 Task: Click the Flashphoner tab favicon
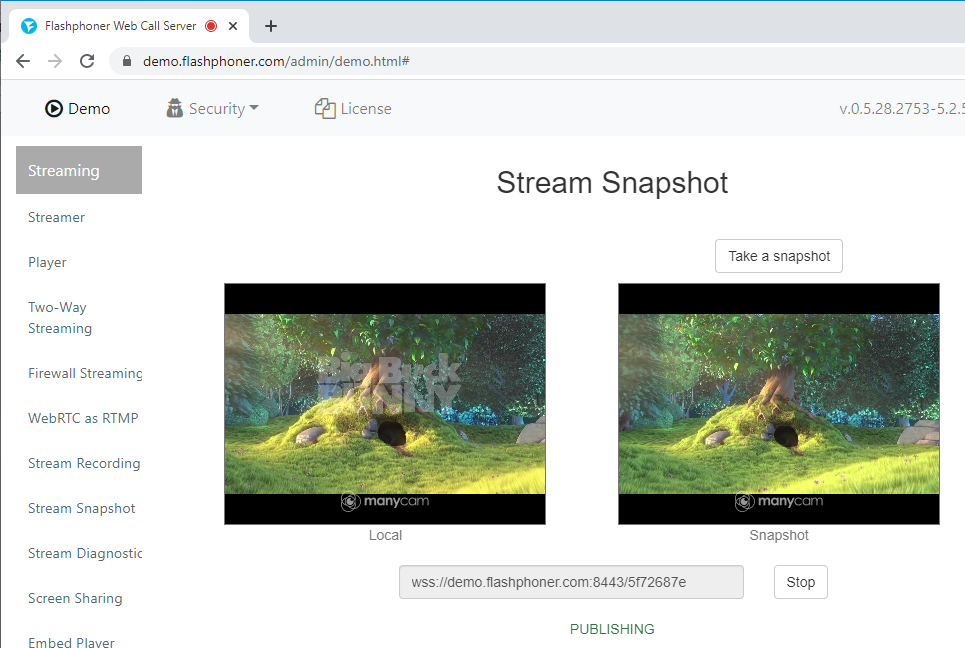pos(29,26)
